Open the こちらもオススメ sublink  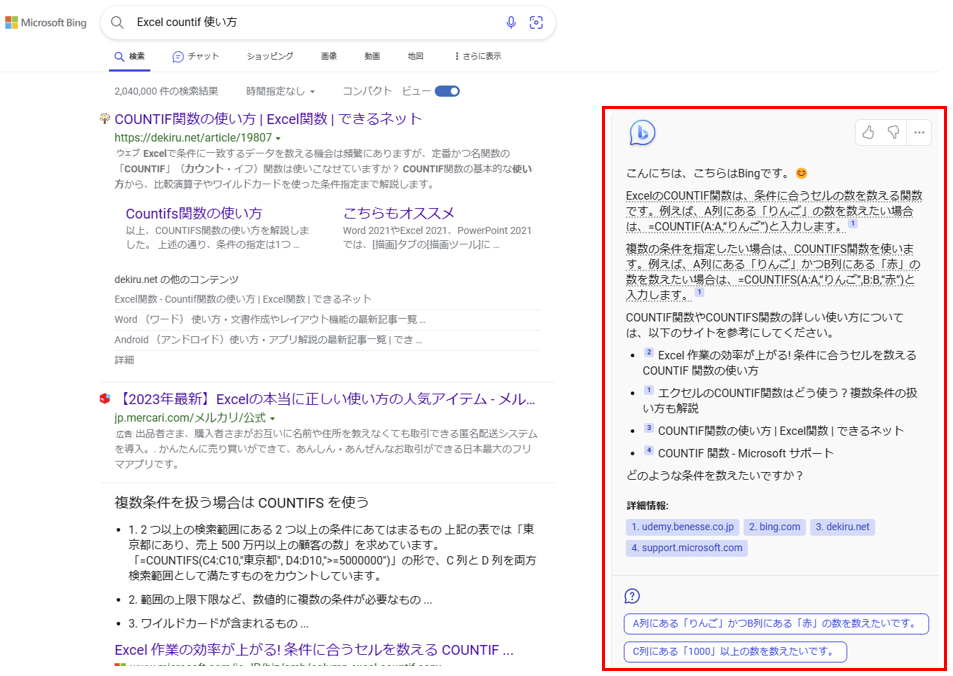399,213
